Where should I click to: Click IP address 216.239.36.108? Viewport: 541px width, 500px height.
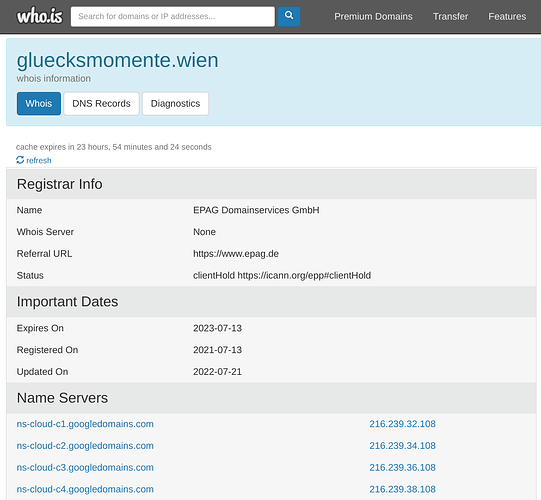click(x=402, y=467)
